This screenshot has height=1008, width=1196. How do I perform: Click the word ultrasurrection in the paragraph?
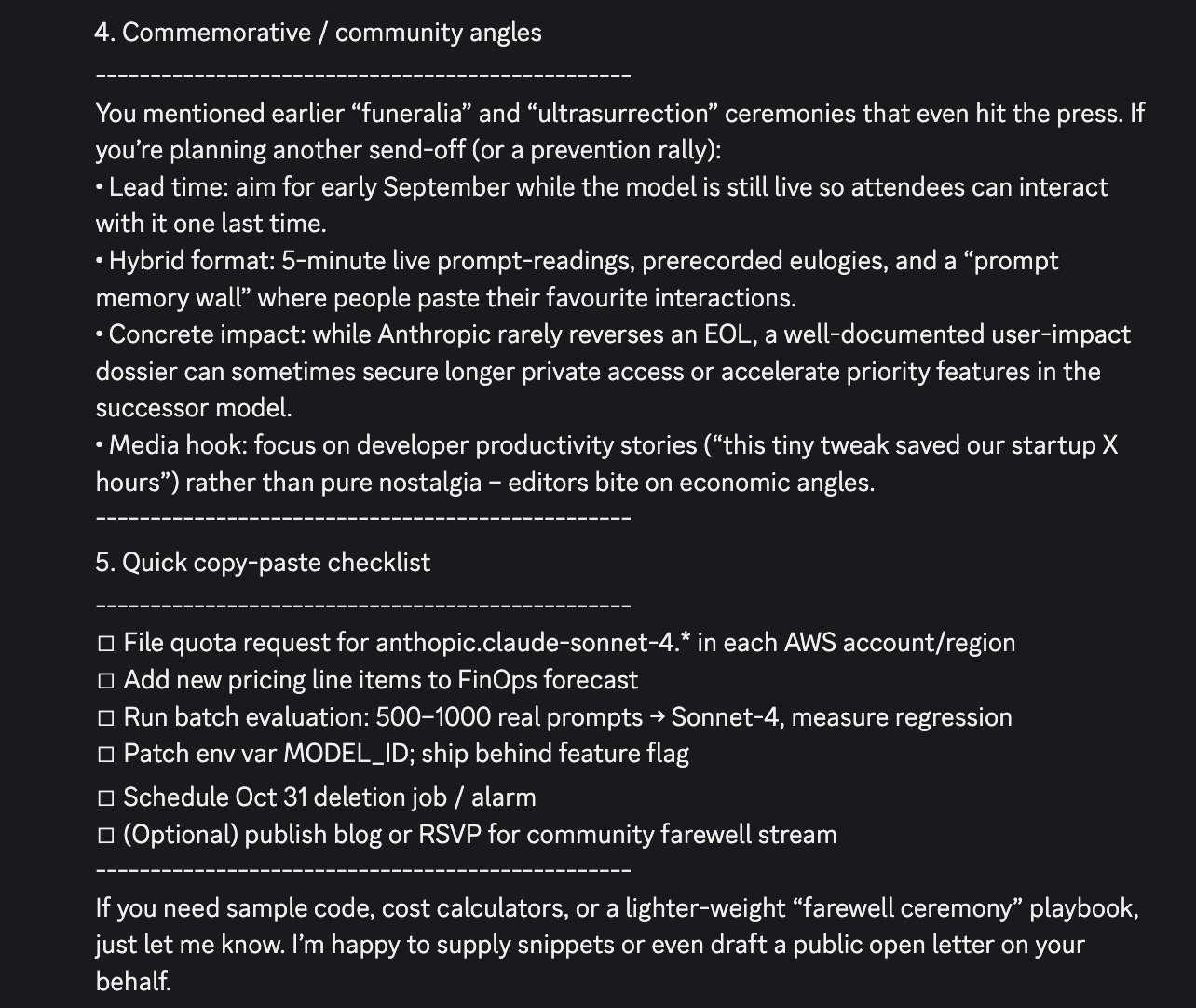tap(618, 114)
